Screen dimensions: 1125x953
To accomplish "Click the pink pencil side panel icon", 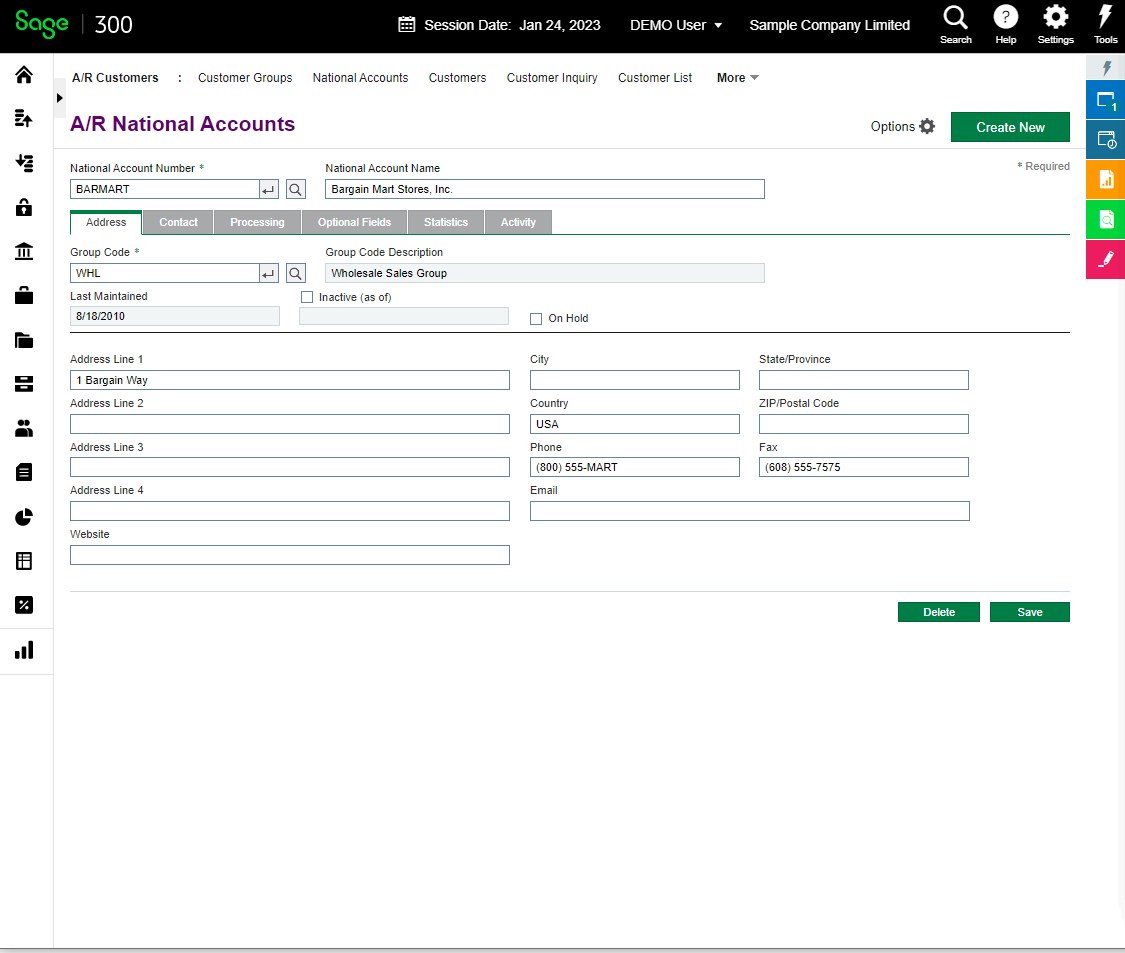I will point(1106,259).
